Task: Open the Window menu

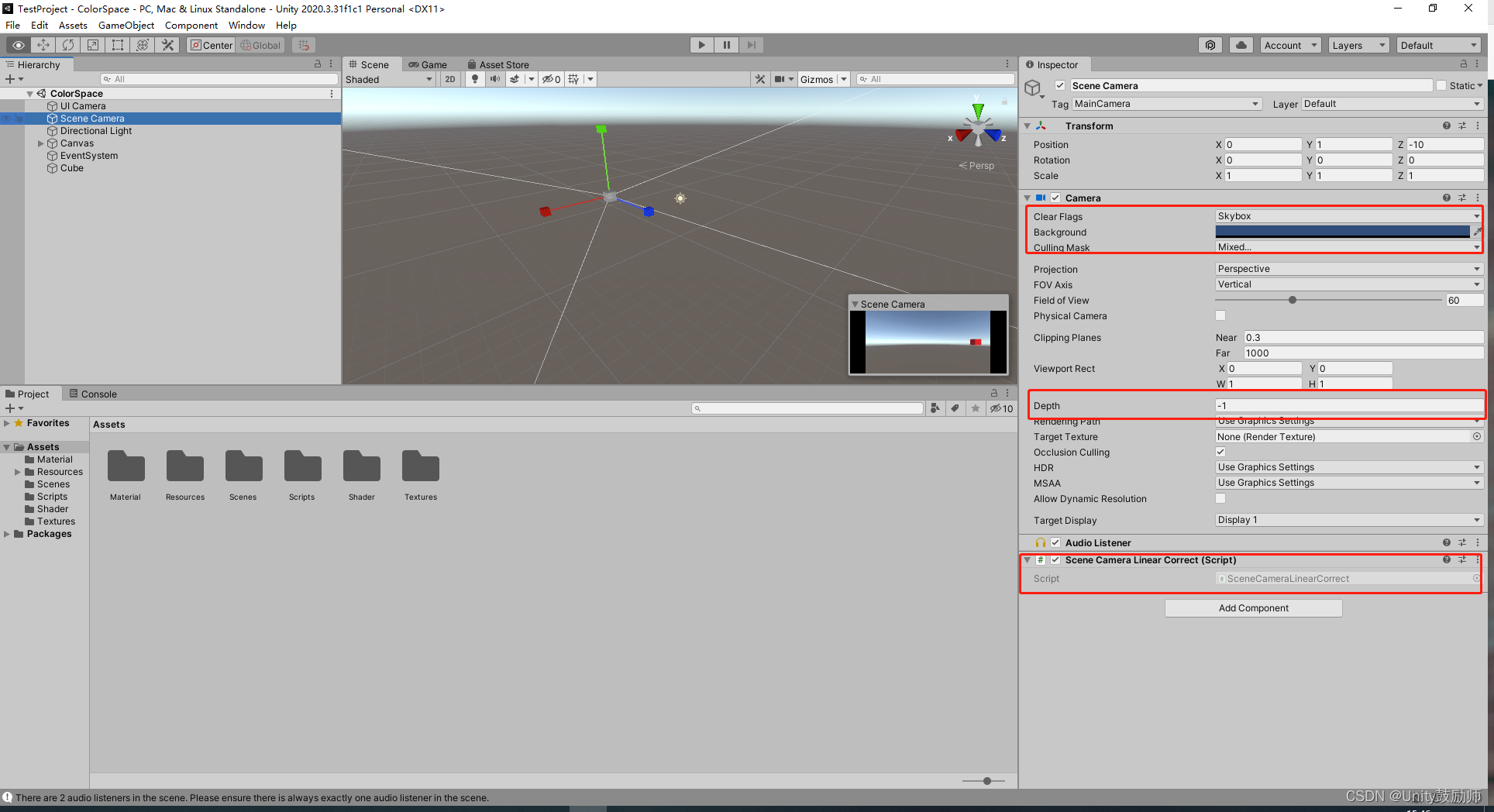Action: pos(246,26)
